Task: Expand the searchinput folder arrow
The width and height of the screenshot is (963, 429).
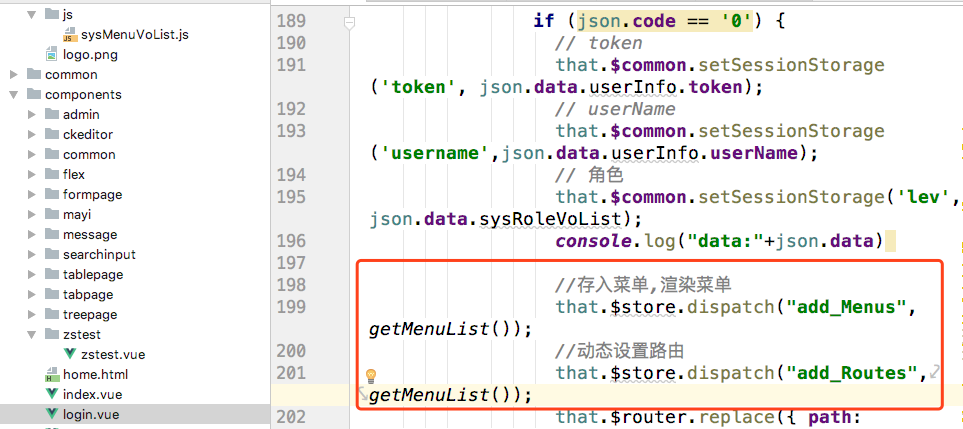Action: click(32, 255)
